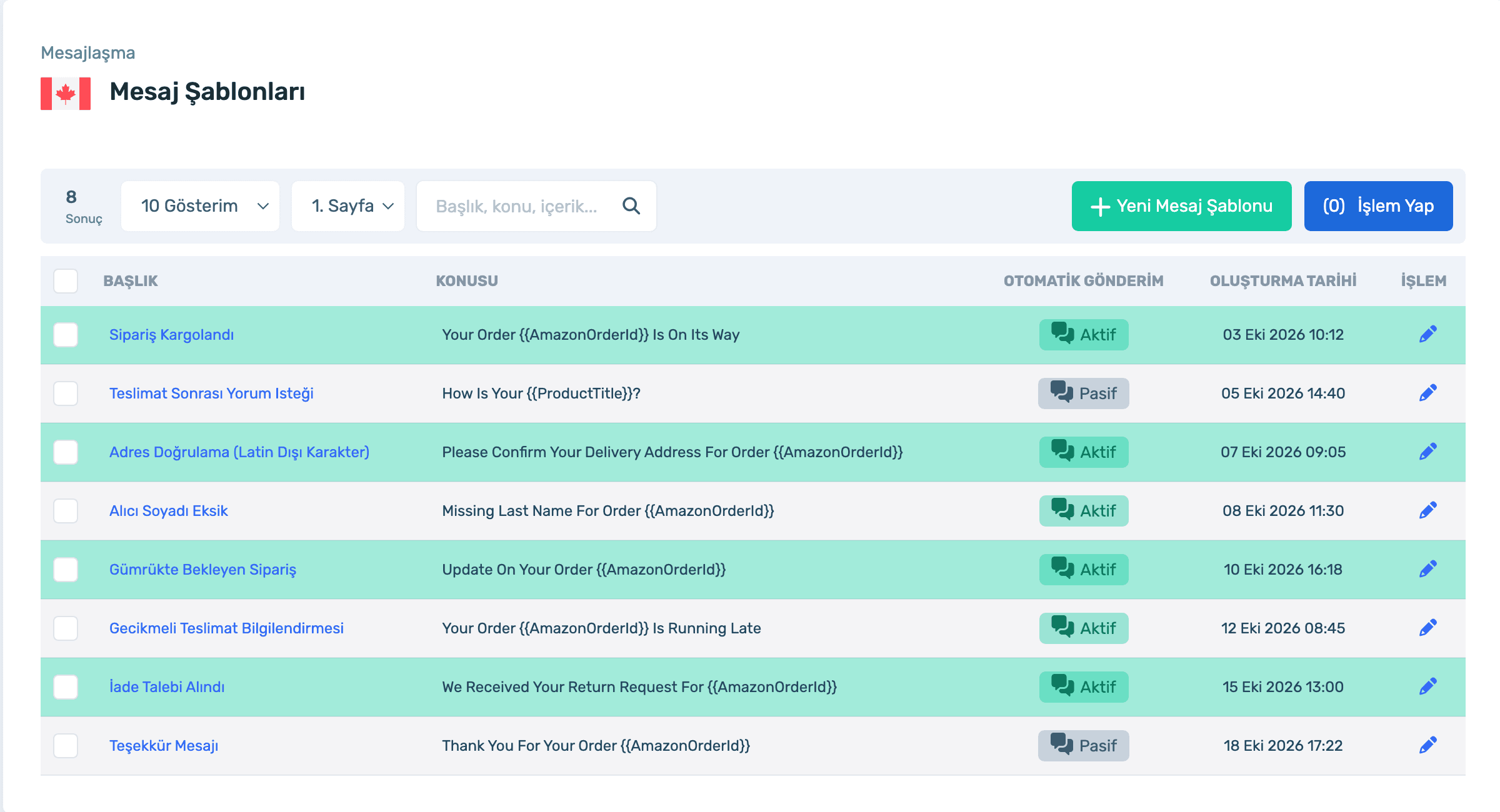This screenshot has width=1500, height=812.
Task: Check the Alıcı Soyadı Eksik checkbox
Action: point(66,511)
